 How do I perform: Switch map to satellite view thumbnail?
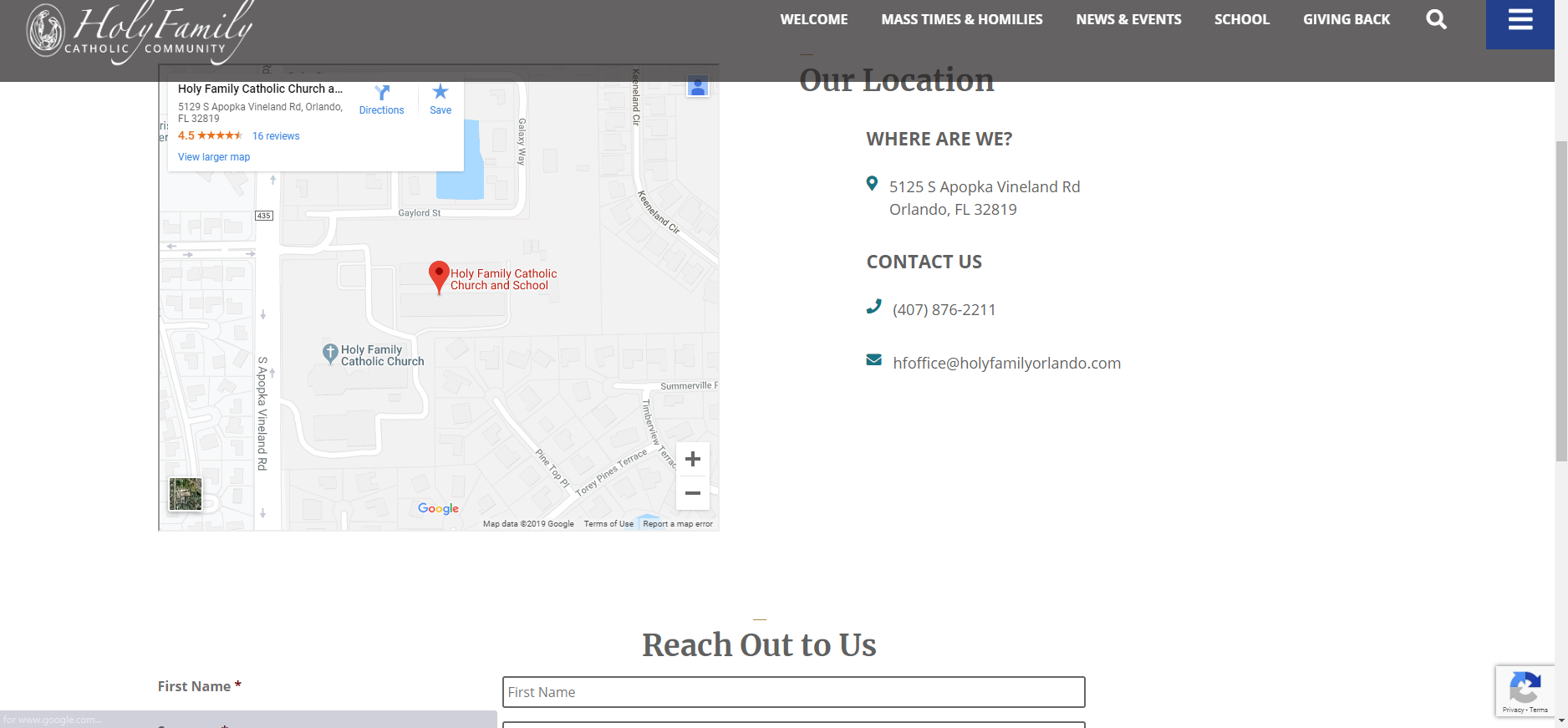[186, 494]
